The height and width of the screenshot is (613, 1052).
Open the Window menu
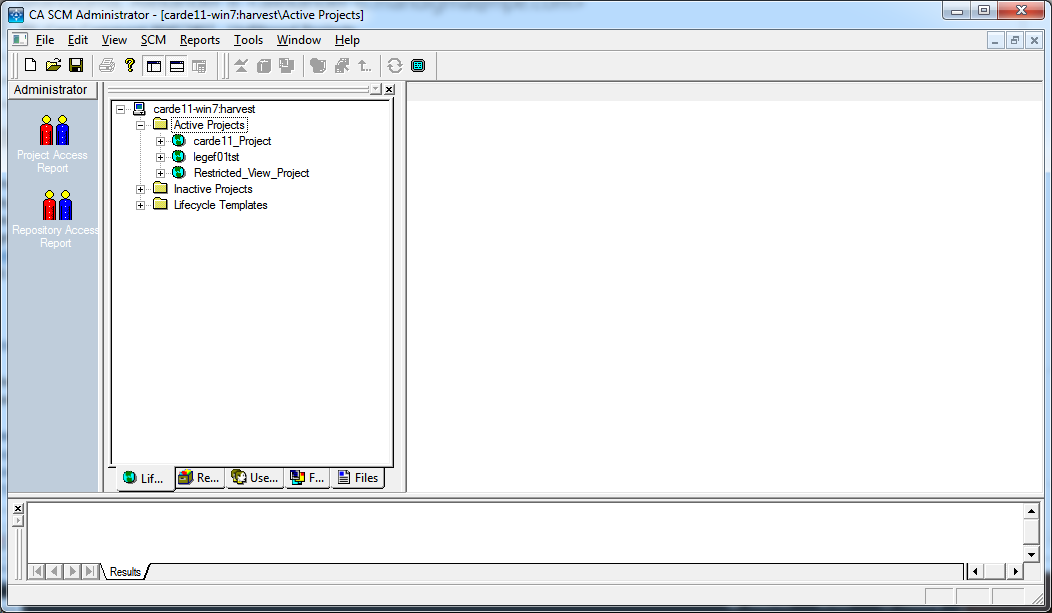pyautogui.click(x=299, y=40)
